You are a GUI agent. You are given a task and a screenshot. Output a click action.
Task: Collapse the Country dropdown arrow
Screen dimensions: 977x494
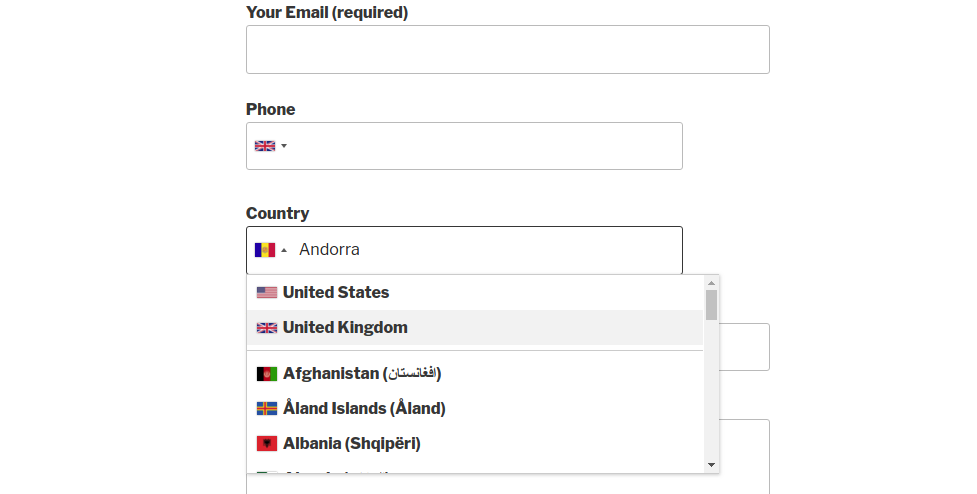tap(284, 250)
